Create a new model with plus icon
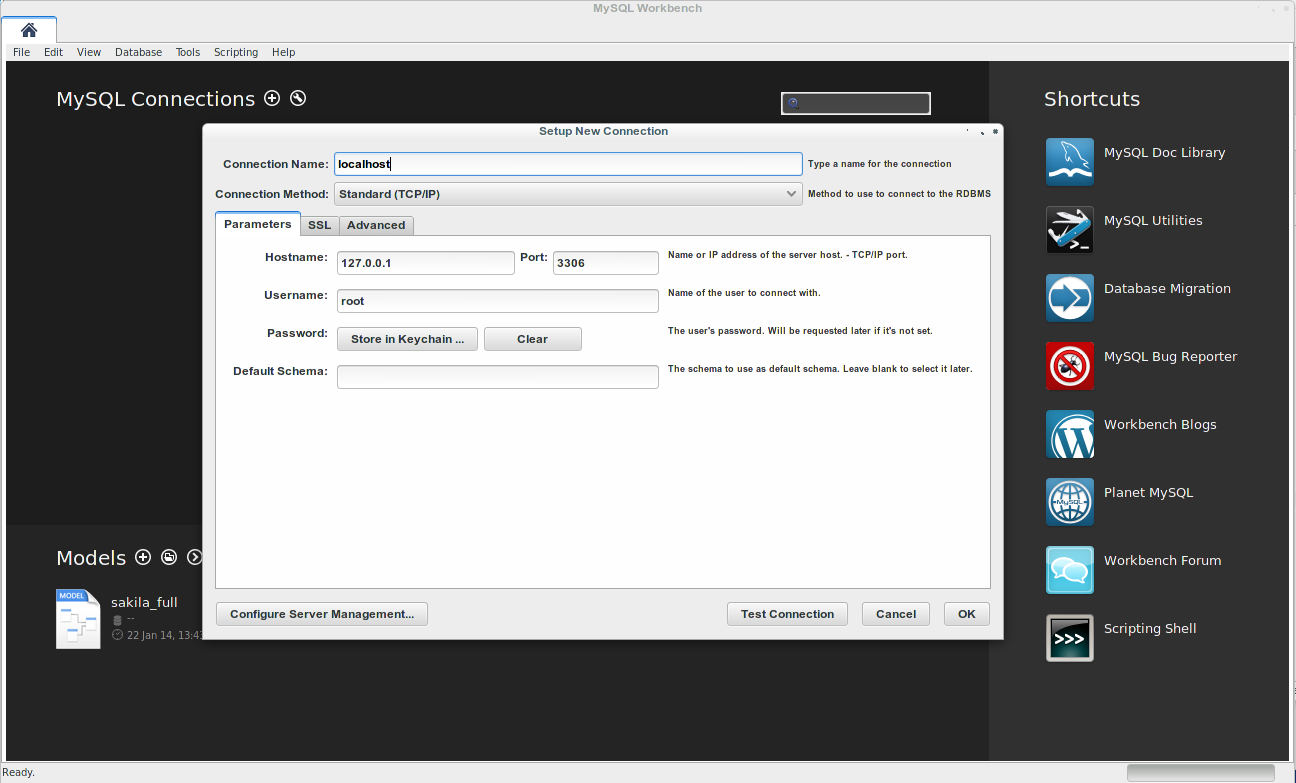The height and width of the screenshot is (783, 1296). [143, 557]
